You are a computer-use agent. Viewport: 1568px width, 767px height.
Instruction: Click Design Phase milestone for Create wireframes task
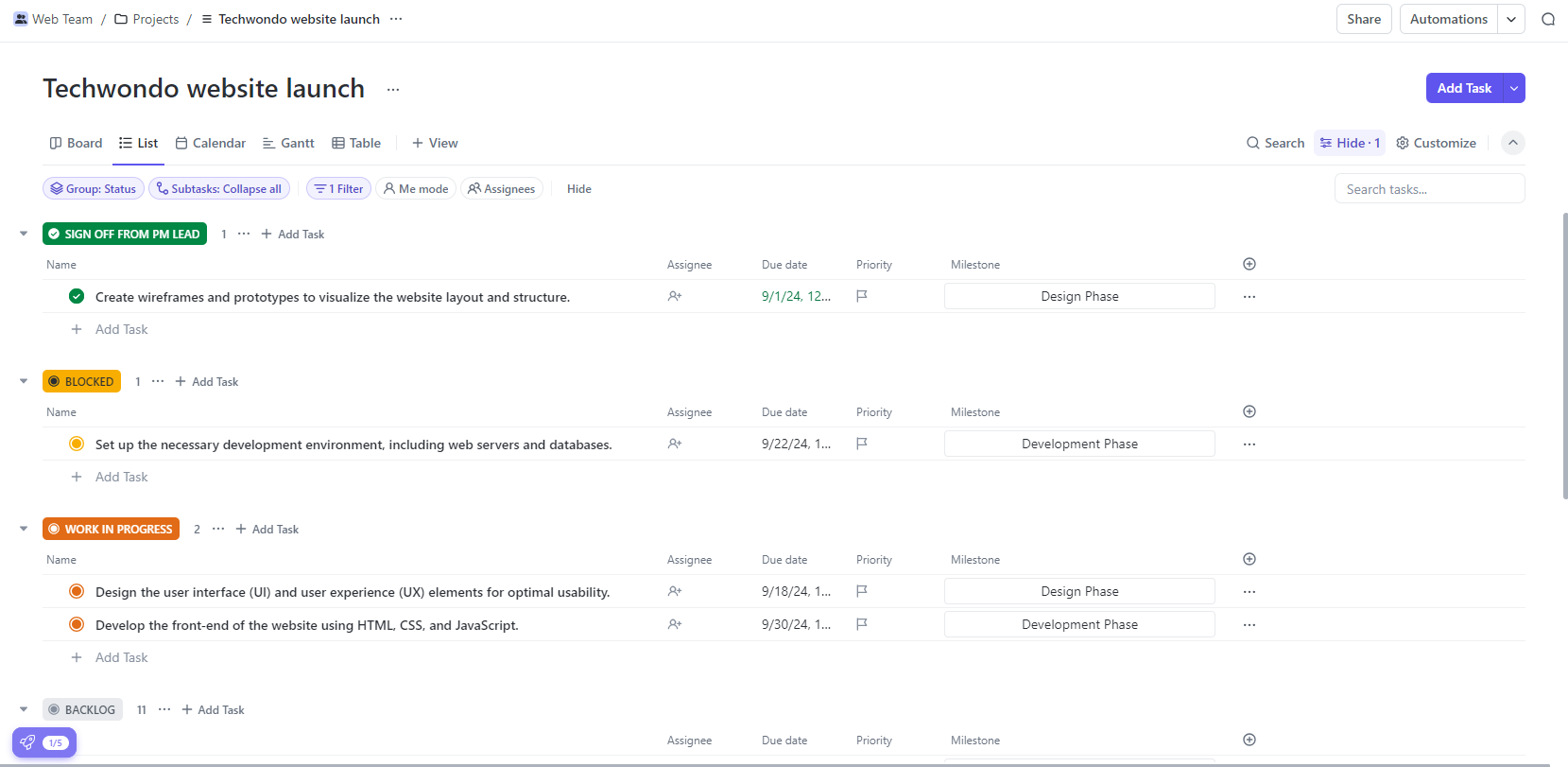(1079, 296)
